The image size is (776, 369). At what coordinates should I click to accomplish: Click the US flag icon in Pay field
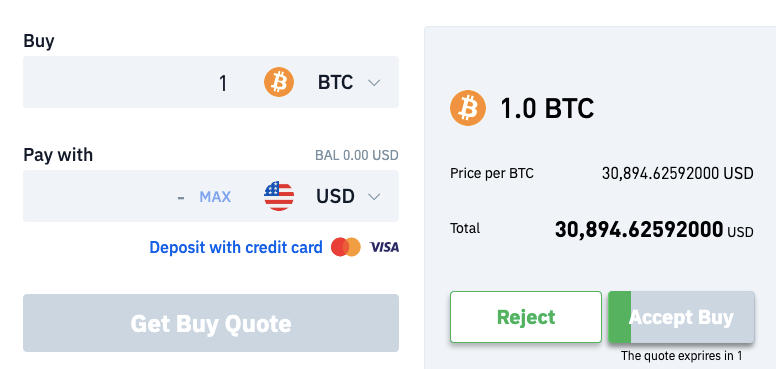click(279, 196)
